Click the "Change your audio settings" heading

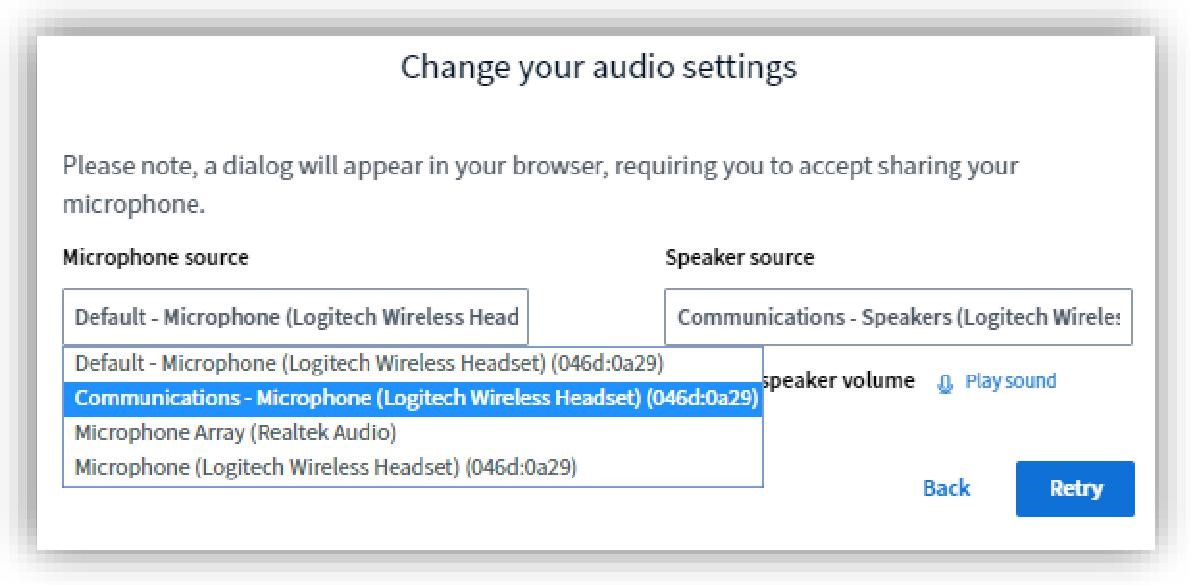[598, 67]
